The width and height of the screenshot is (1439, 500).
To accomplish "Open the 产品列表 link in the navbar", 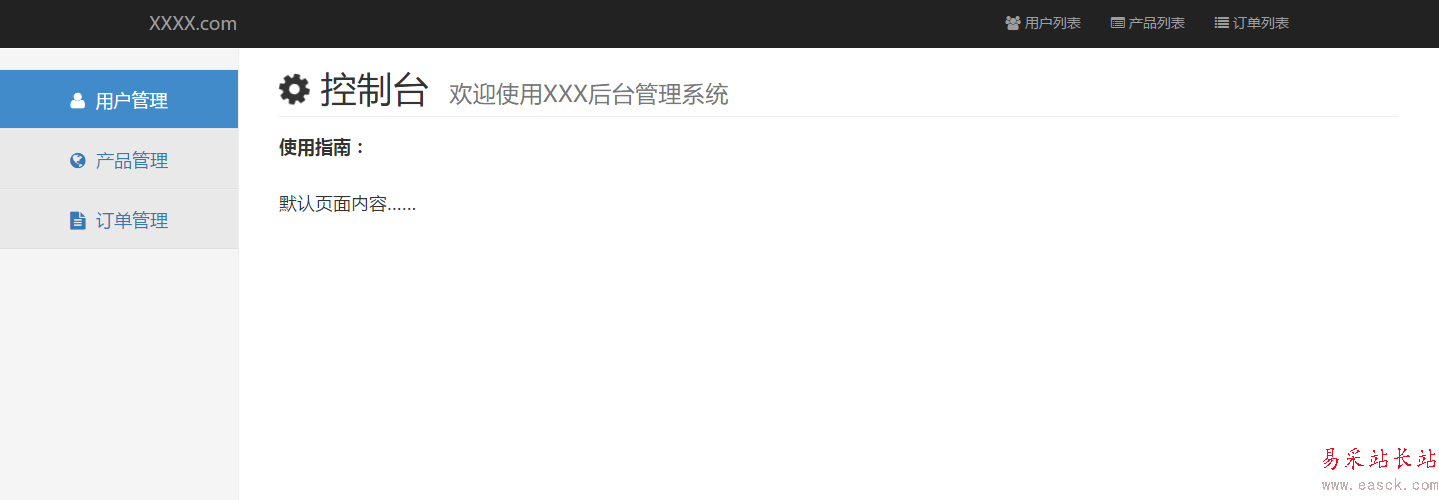I will (x=1148, y=23).
